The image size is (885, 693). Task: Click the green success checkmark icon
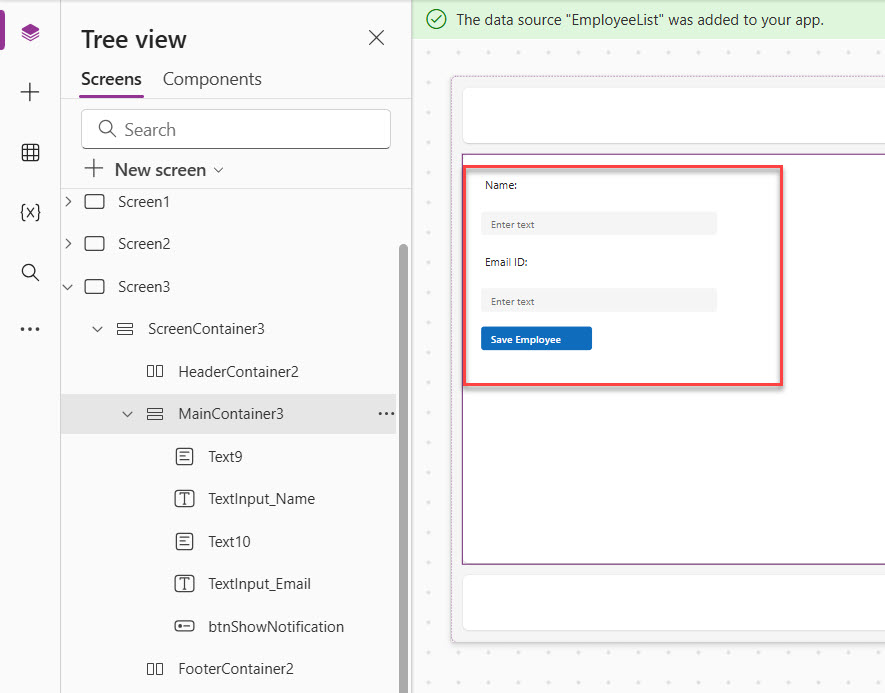coord(436,19)
